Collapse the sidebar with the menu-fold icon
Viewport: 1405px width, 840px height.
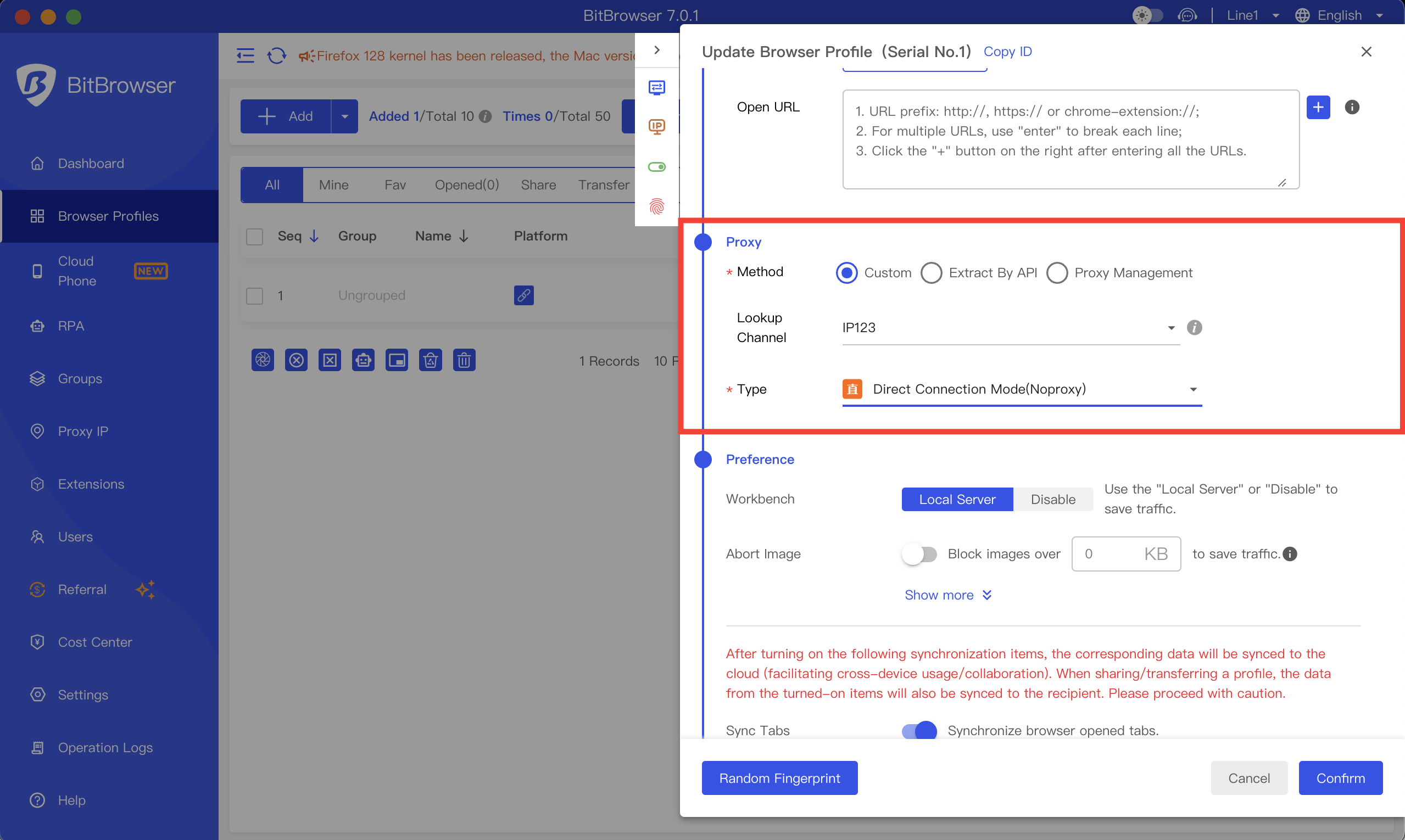coord(245,55)
